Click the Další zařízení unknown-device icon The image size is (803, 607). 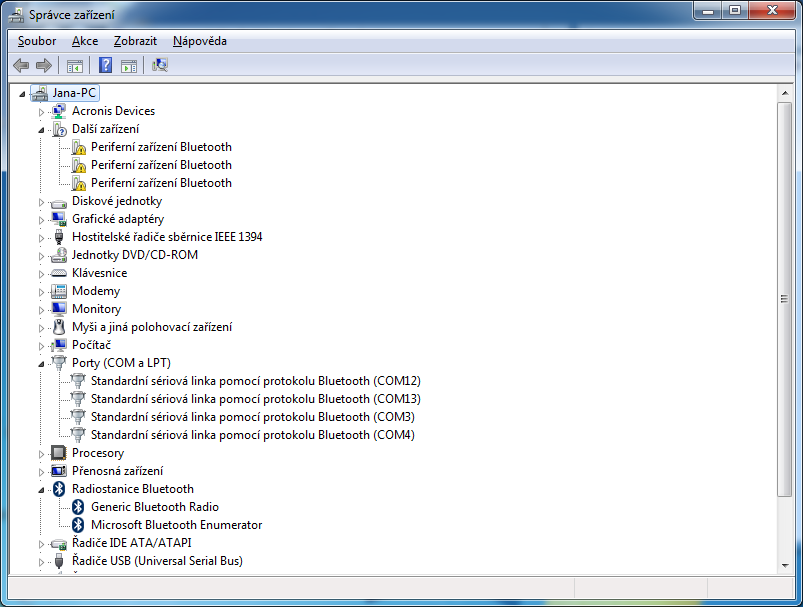[59, 129]
